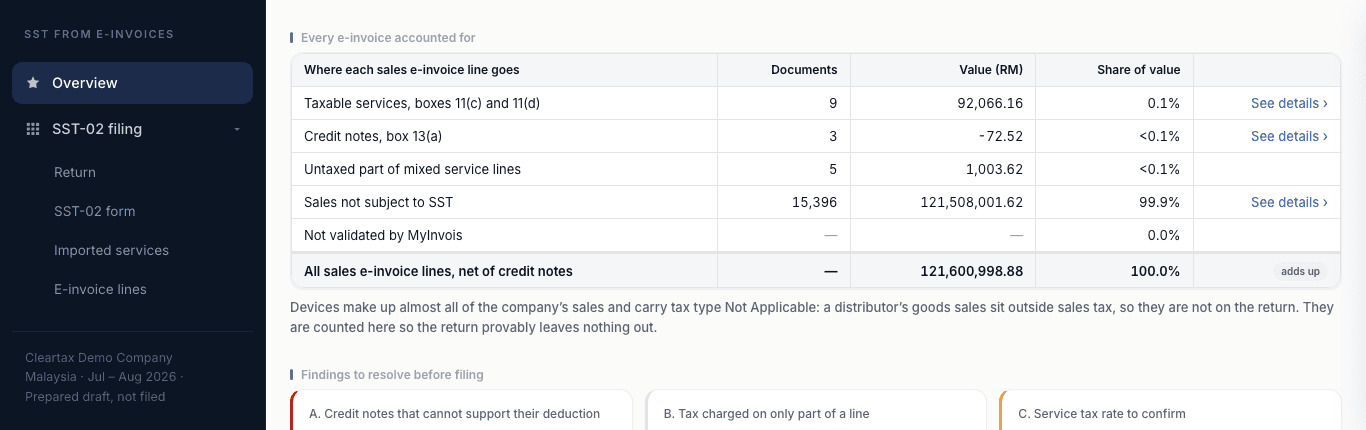Select 'Not validated by MyInvois' row label

click(383, 235)
